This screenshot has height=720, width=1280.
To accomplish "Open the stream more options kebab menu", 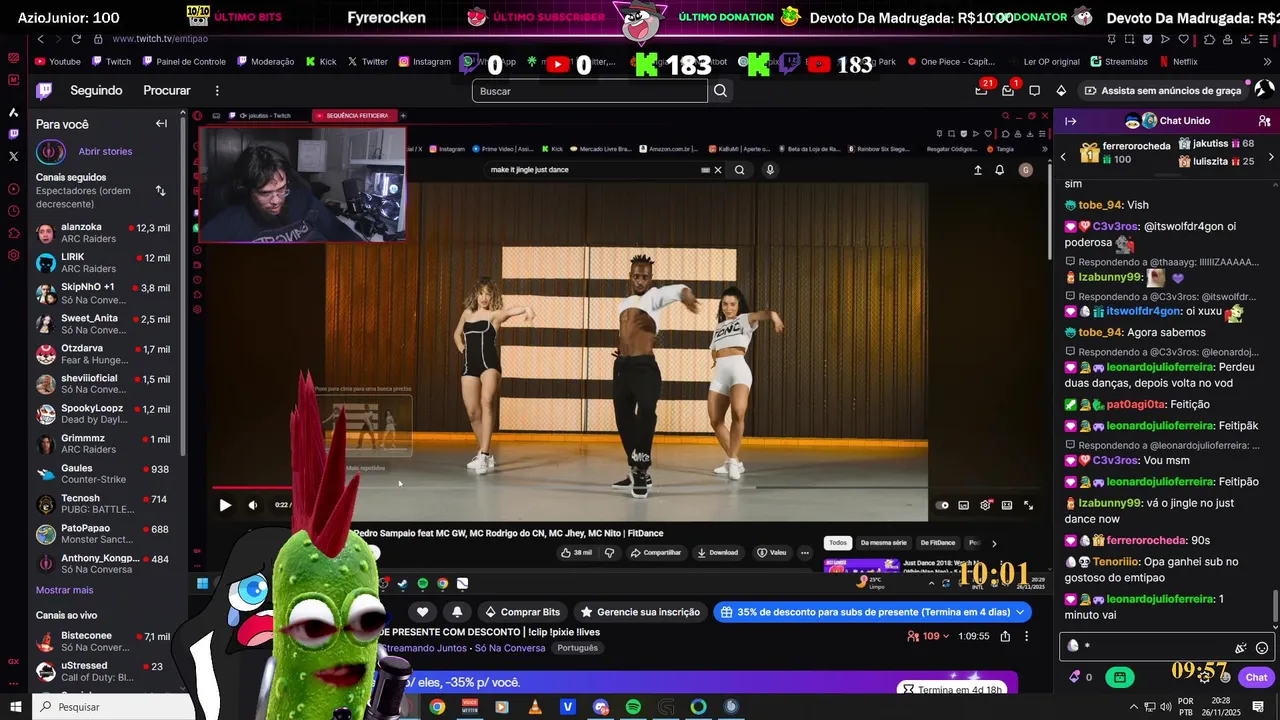I will pos(1026,636).
